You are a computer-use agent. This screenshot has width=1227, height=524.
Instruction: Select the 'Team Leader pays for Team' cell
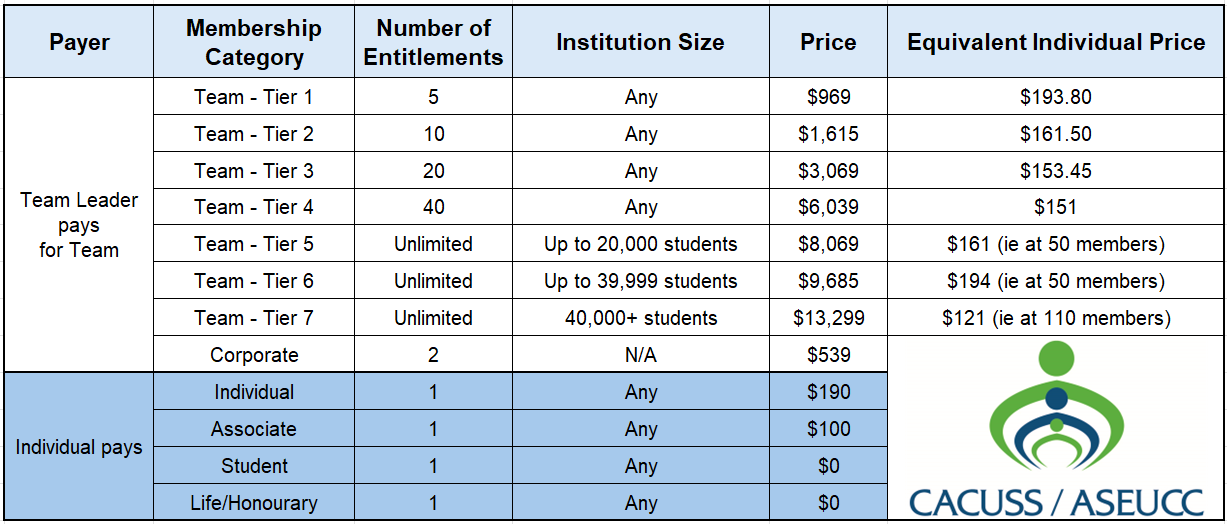tap(79, 225)
